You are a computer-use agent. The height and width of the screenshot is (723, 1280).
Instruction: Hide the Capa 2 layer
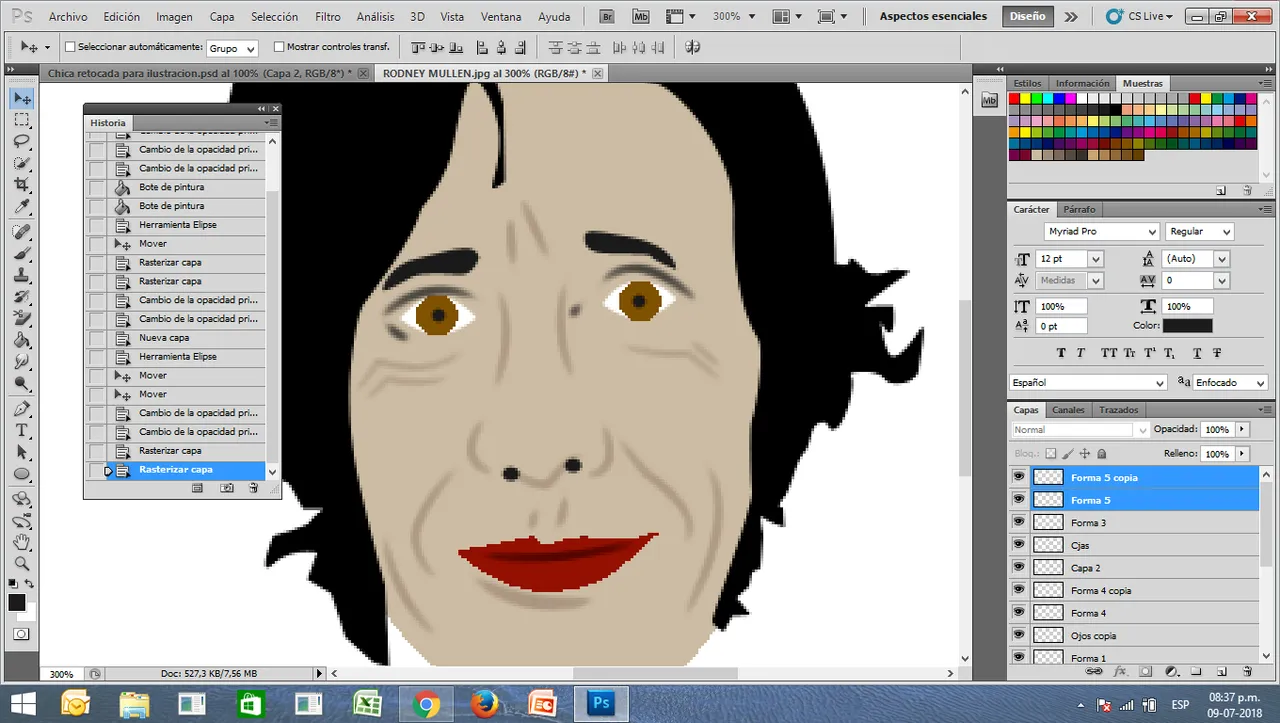(1019, 568)
